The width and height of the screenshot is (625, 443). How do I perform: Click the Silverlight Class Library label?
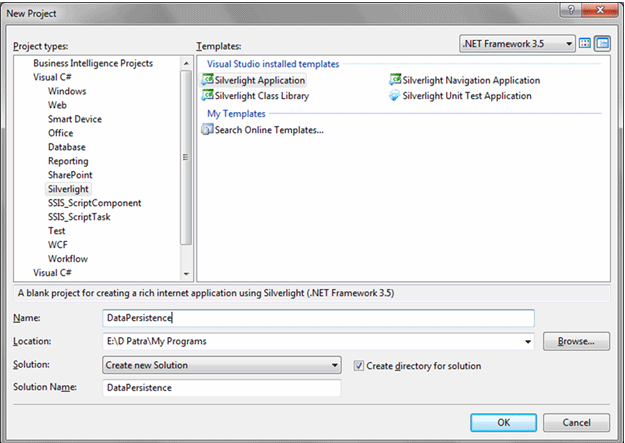(262, 96)
